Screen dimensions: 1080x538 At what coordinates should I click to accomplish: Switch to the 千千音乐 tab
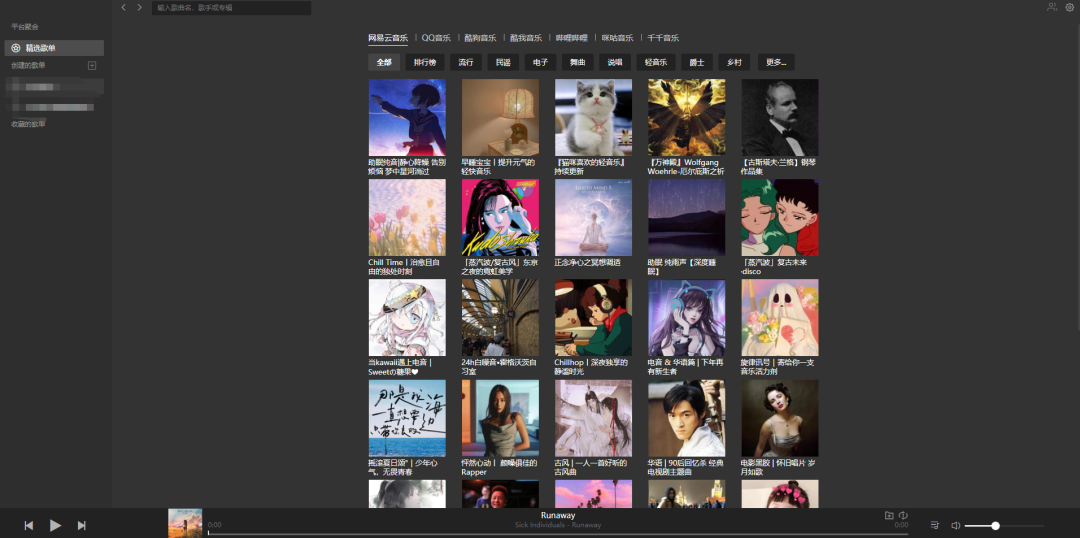663,38
